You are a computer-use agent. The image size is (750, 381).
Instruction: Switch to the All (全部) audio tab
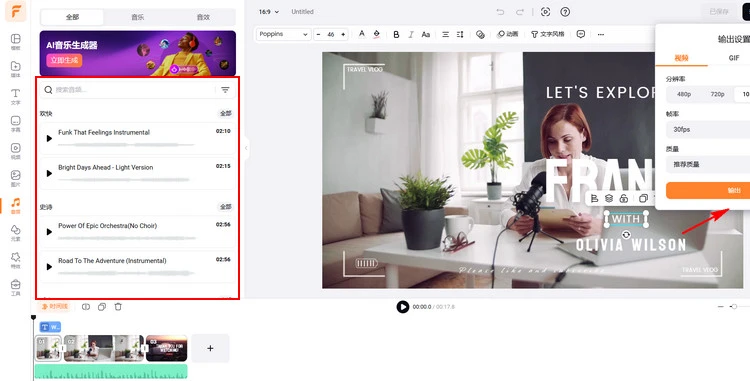pos(72,17)
